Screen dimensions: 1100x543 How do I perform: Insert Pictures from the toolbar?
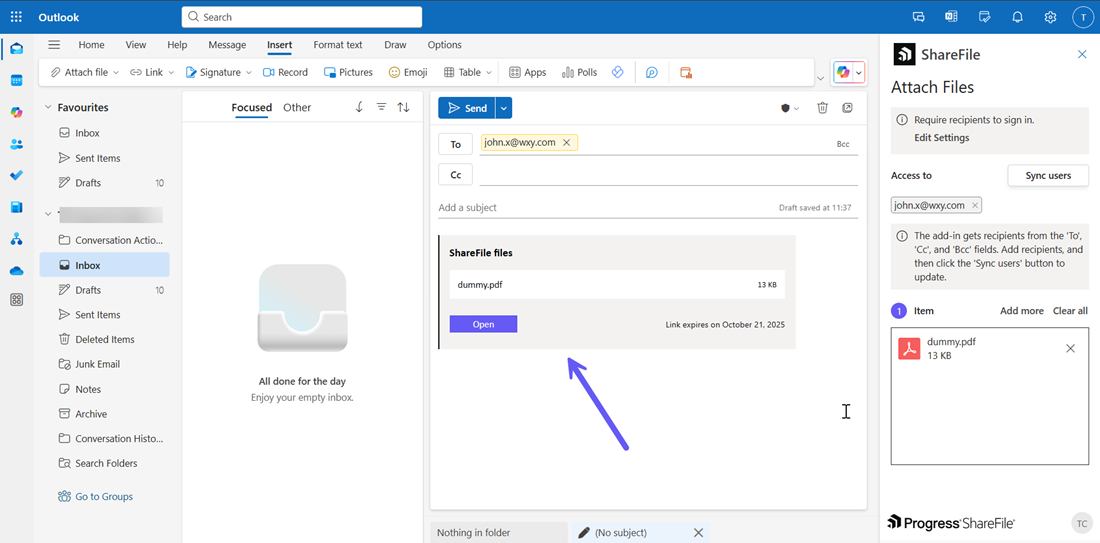tap(348, 72)
